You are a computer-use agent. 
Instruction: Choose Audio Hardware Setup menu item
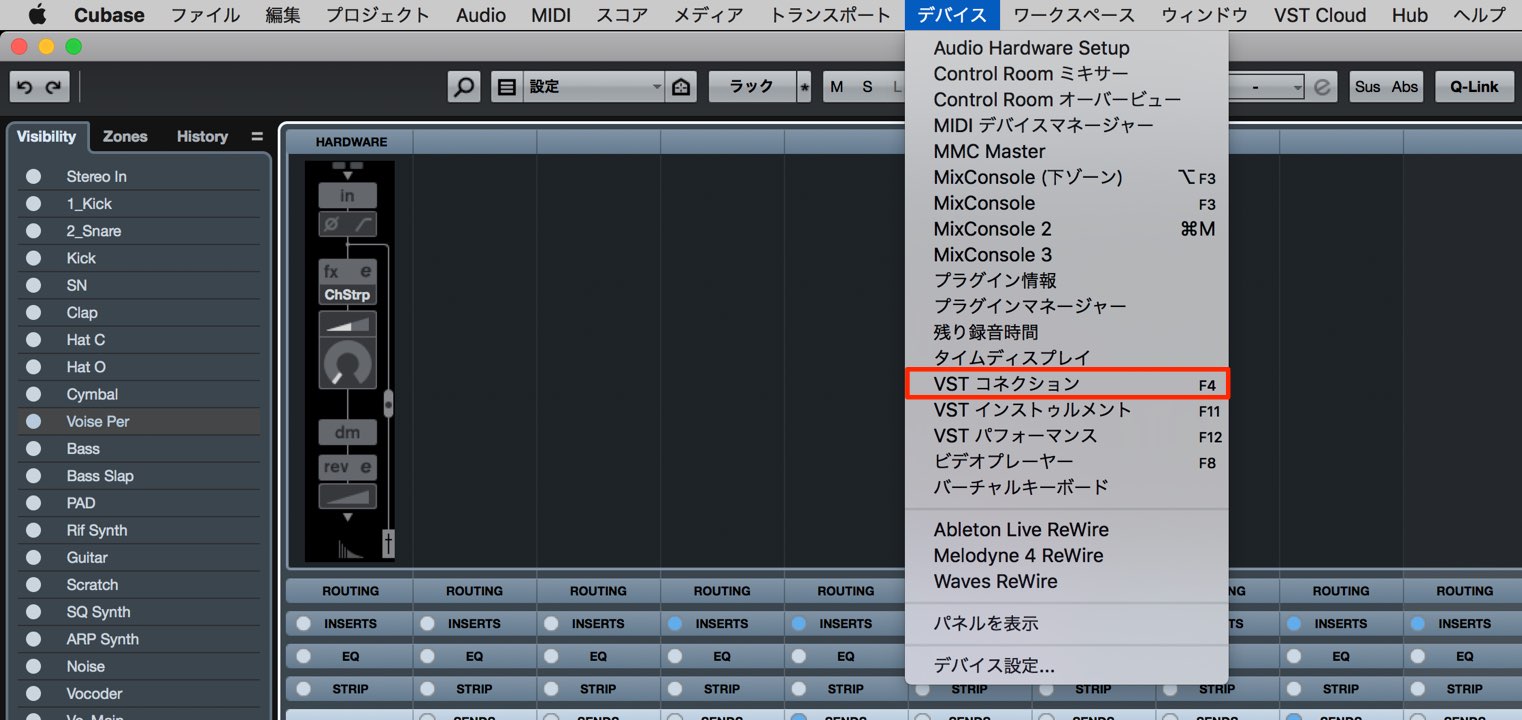pos(1067,48)
